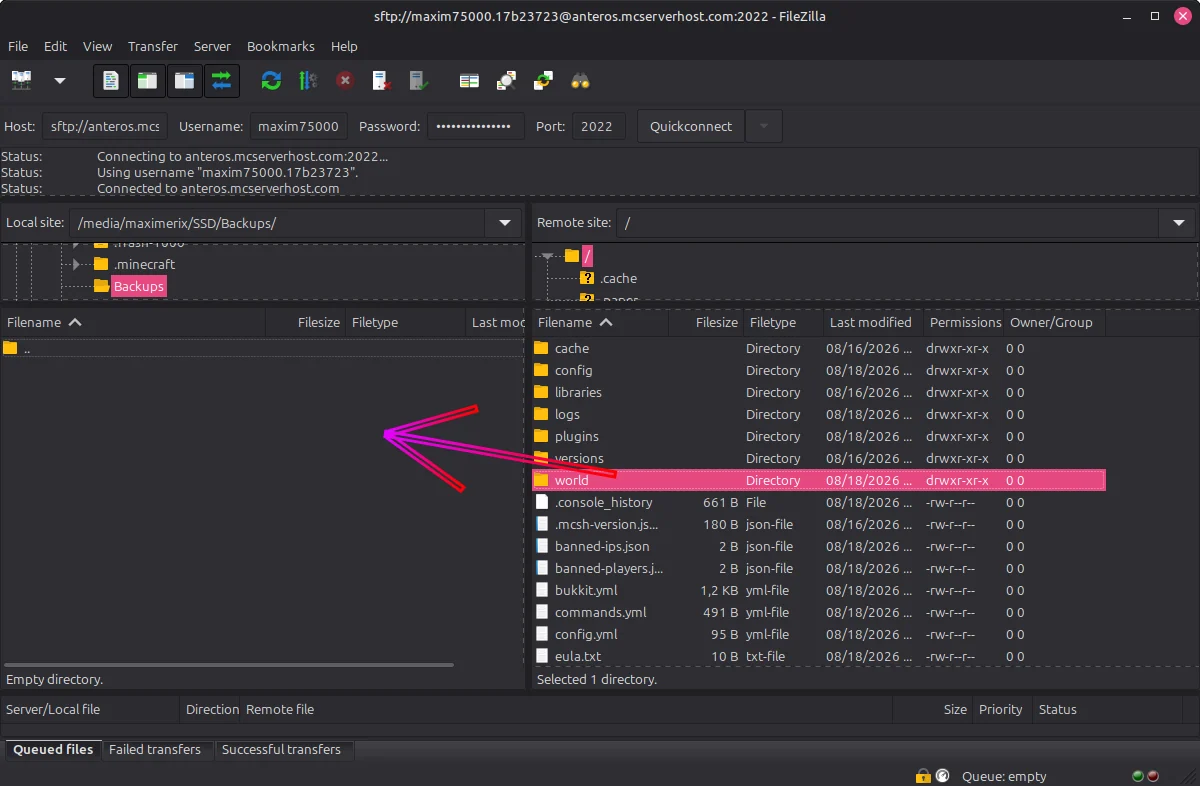Select config folder in remote list
This screenshot has height=786, width=1200.
pos(574,370)
